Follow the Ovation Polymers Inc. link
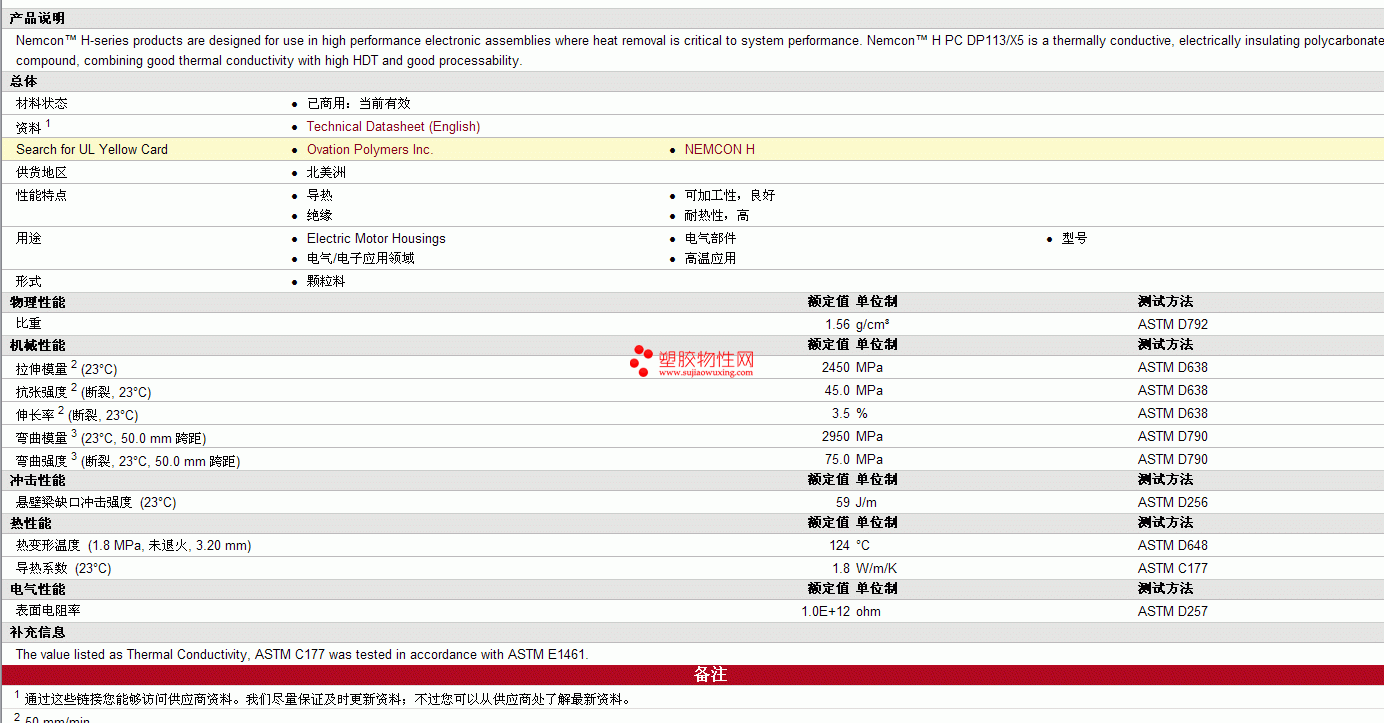The image size is (1384, 723). tap(370, 150)
